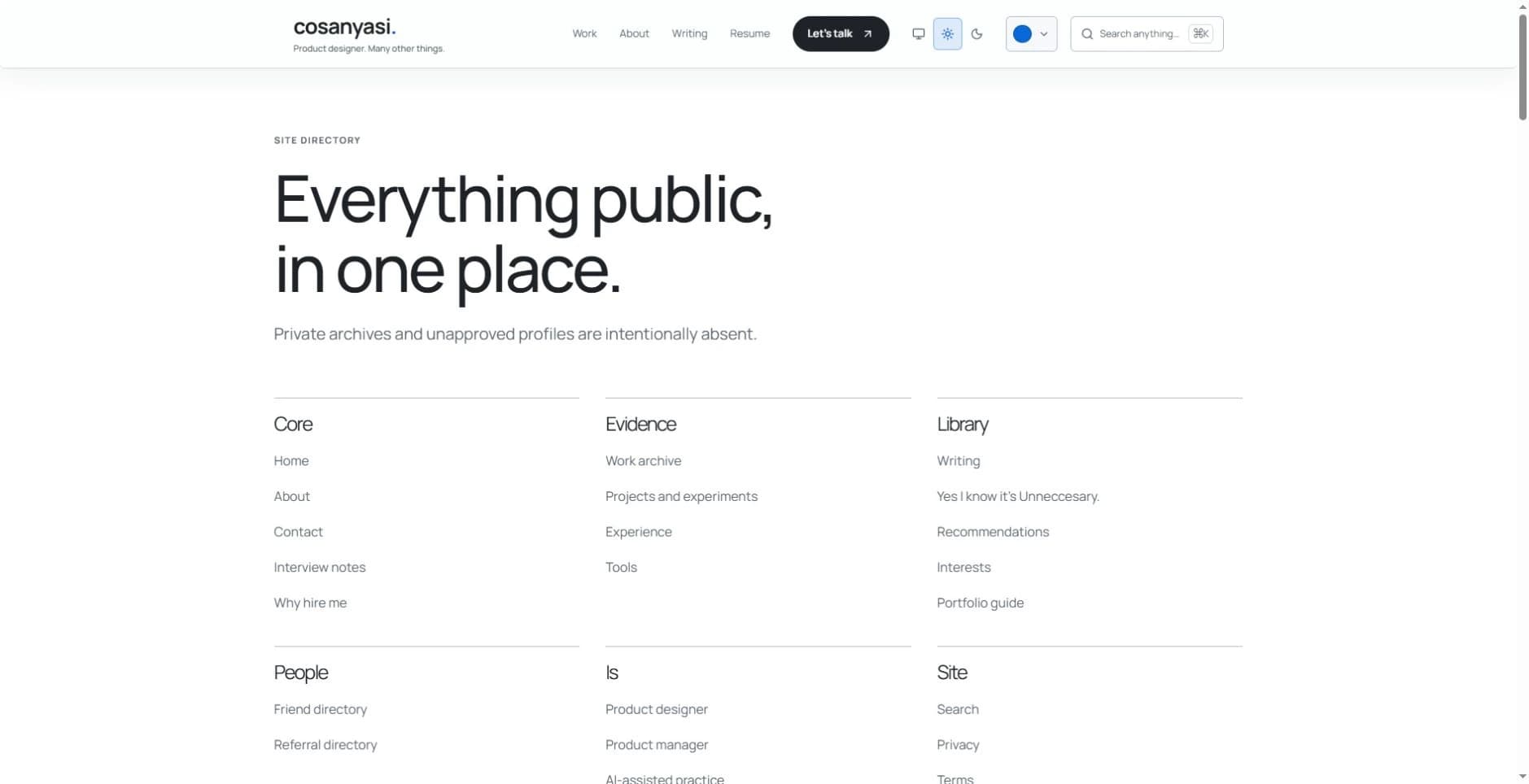Open Recommendations link
The image size is (1529, 784).
pyautogui.click(x=993, y=532)
